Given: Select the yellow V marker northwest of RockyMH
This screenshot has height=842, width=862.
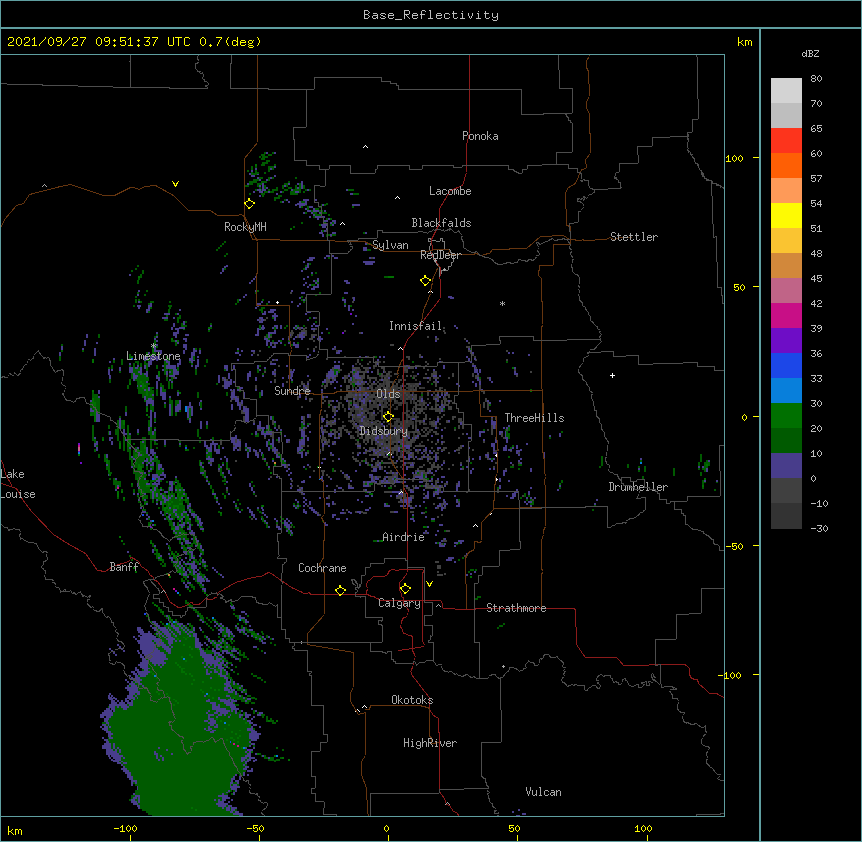Looking at the screenshot, I should click(x=175, y=184).
